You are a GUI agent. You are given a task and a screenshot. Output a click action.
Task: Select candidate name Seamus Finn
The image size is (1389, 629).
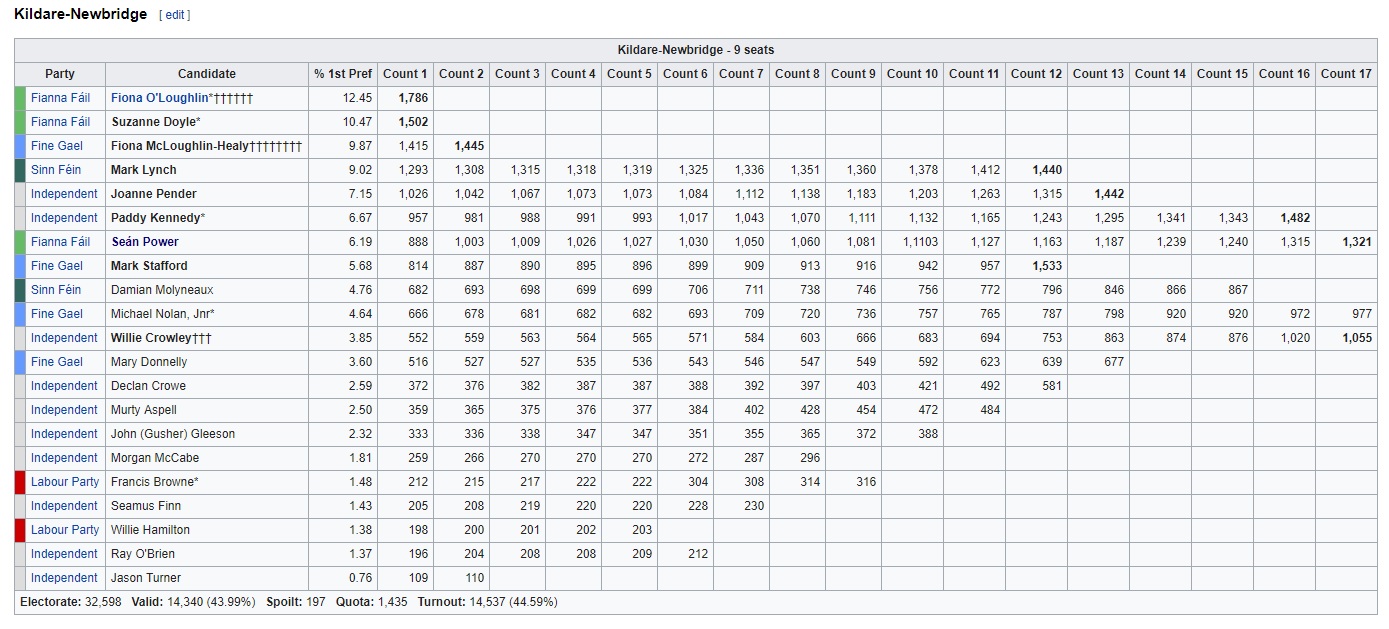[x=146, y=506]
